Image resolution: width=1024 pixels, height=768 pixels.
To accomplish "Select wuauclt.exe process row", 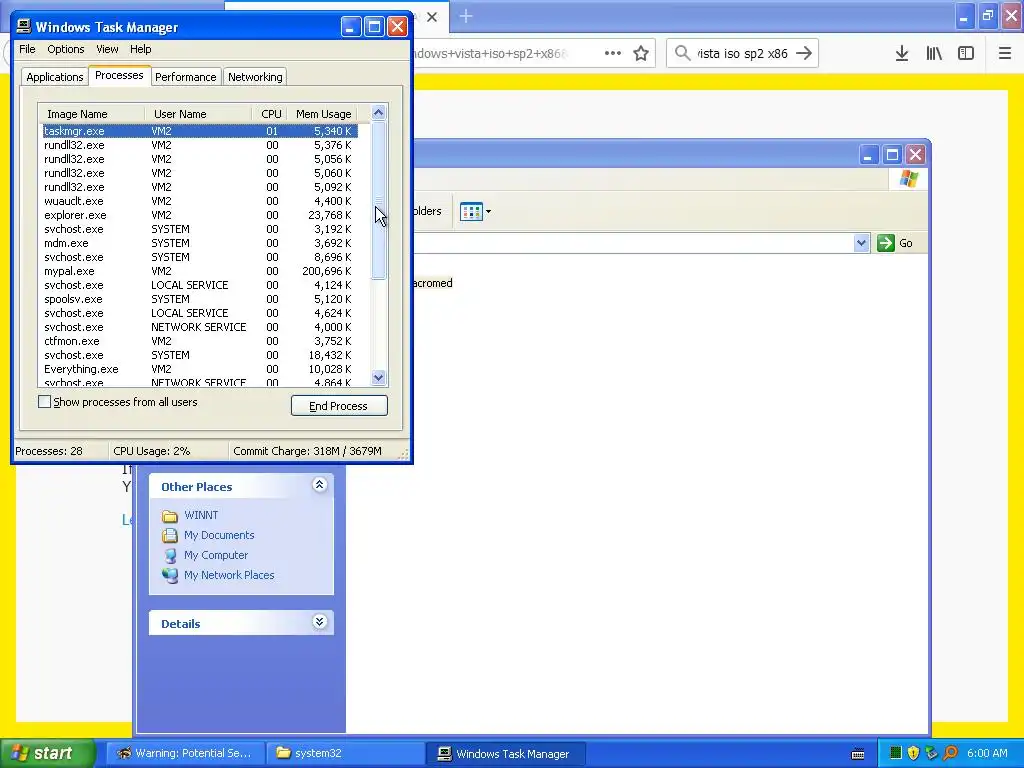I will point(200,201).
